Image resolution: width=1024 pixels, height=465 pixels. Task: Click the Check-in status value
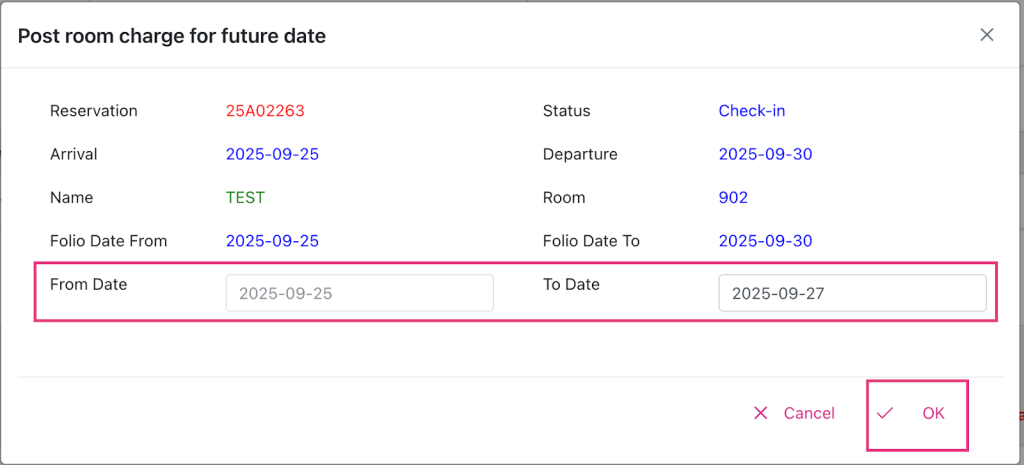coord(751,111)
